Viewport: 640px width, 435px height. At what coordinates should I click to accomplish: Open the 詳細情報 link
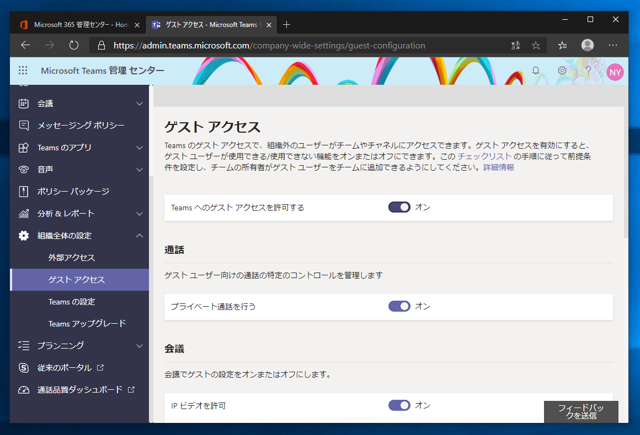pyautogui.click(x=499, y=167)
